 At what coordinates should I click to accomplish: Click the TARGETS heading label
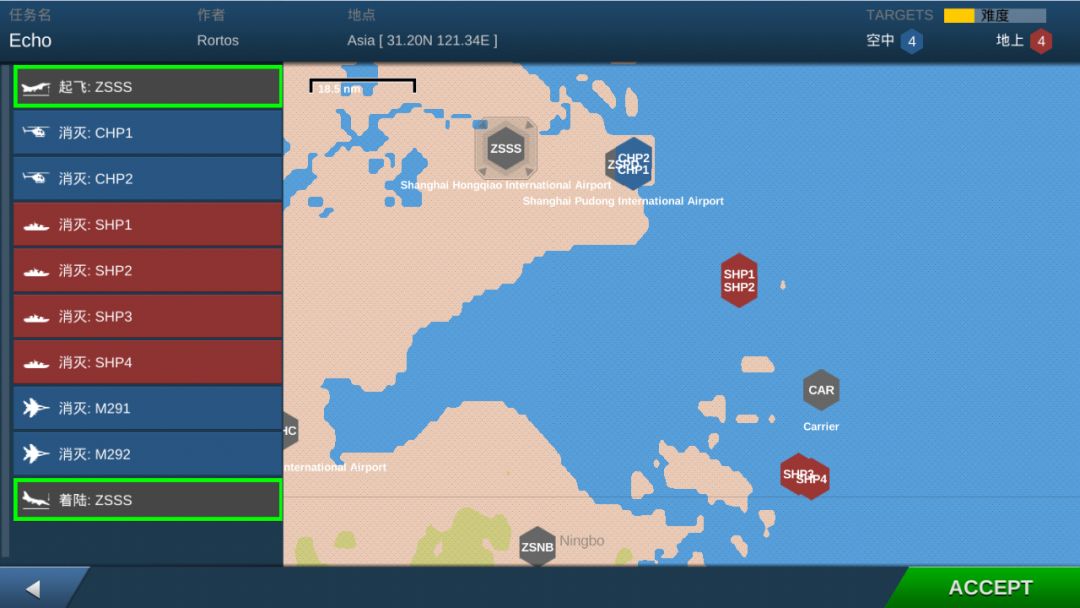(x=900, y=15)
